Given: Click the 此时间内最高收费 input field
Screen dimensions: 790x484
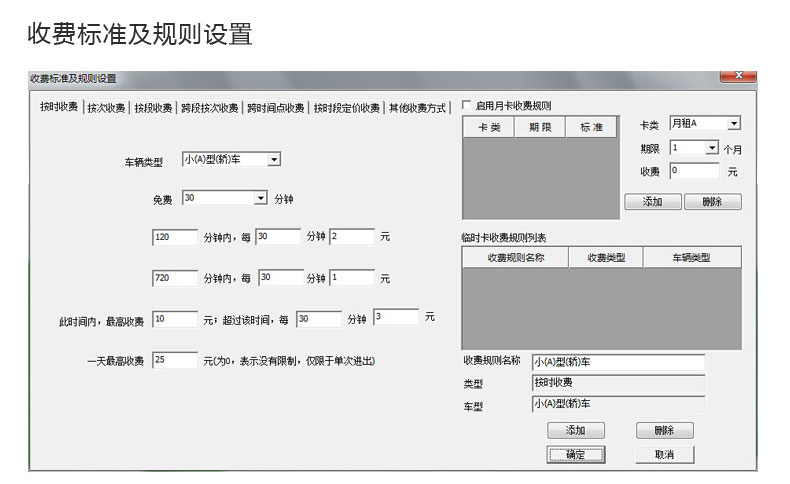Looking at the screenshot, I should coord(175,319).
